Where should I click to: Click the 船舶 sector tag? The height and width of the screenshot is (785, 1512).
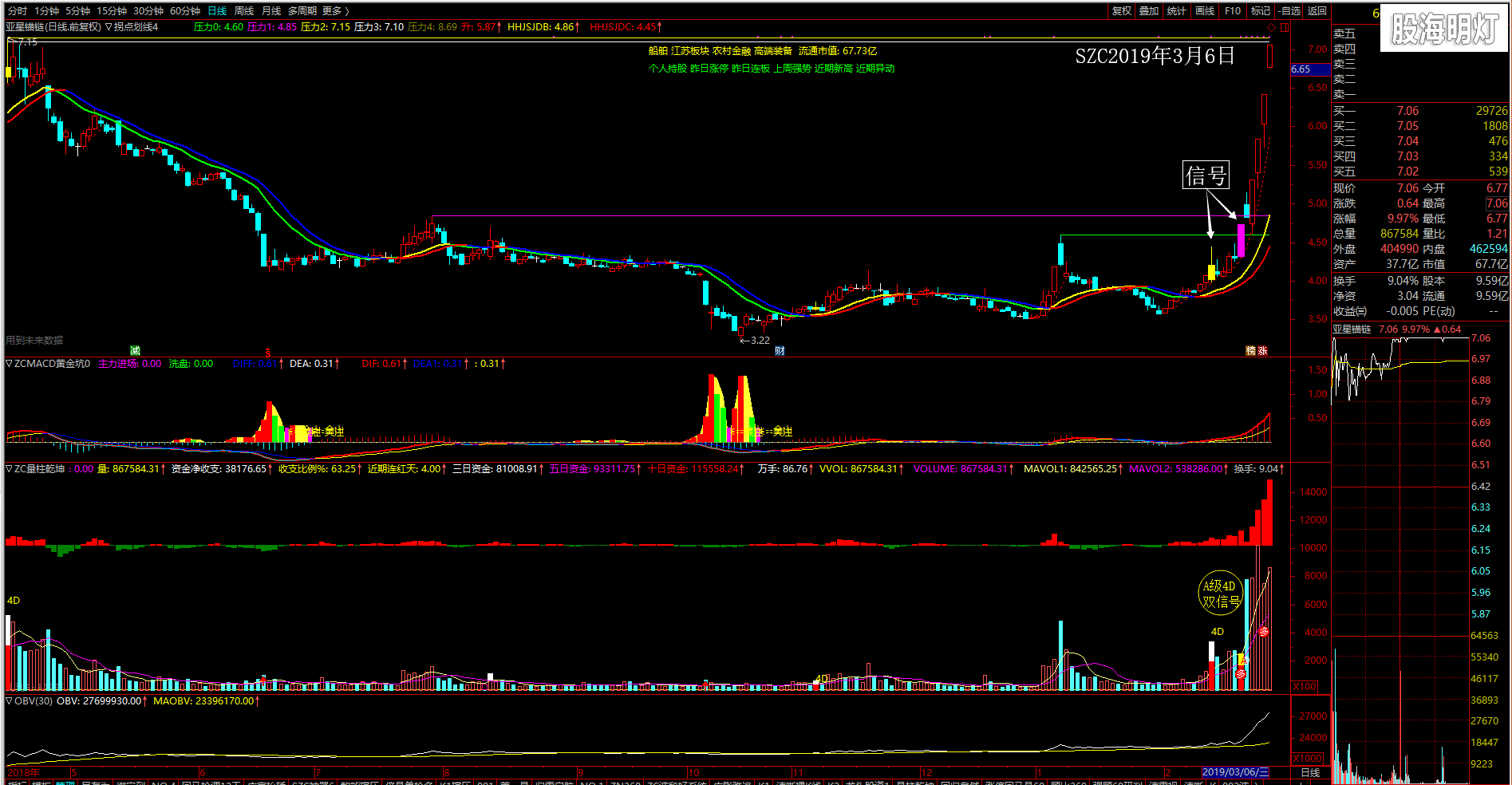pyautogui.click(x=657, y=51)
